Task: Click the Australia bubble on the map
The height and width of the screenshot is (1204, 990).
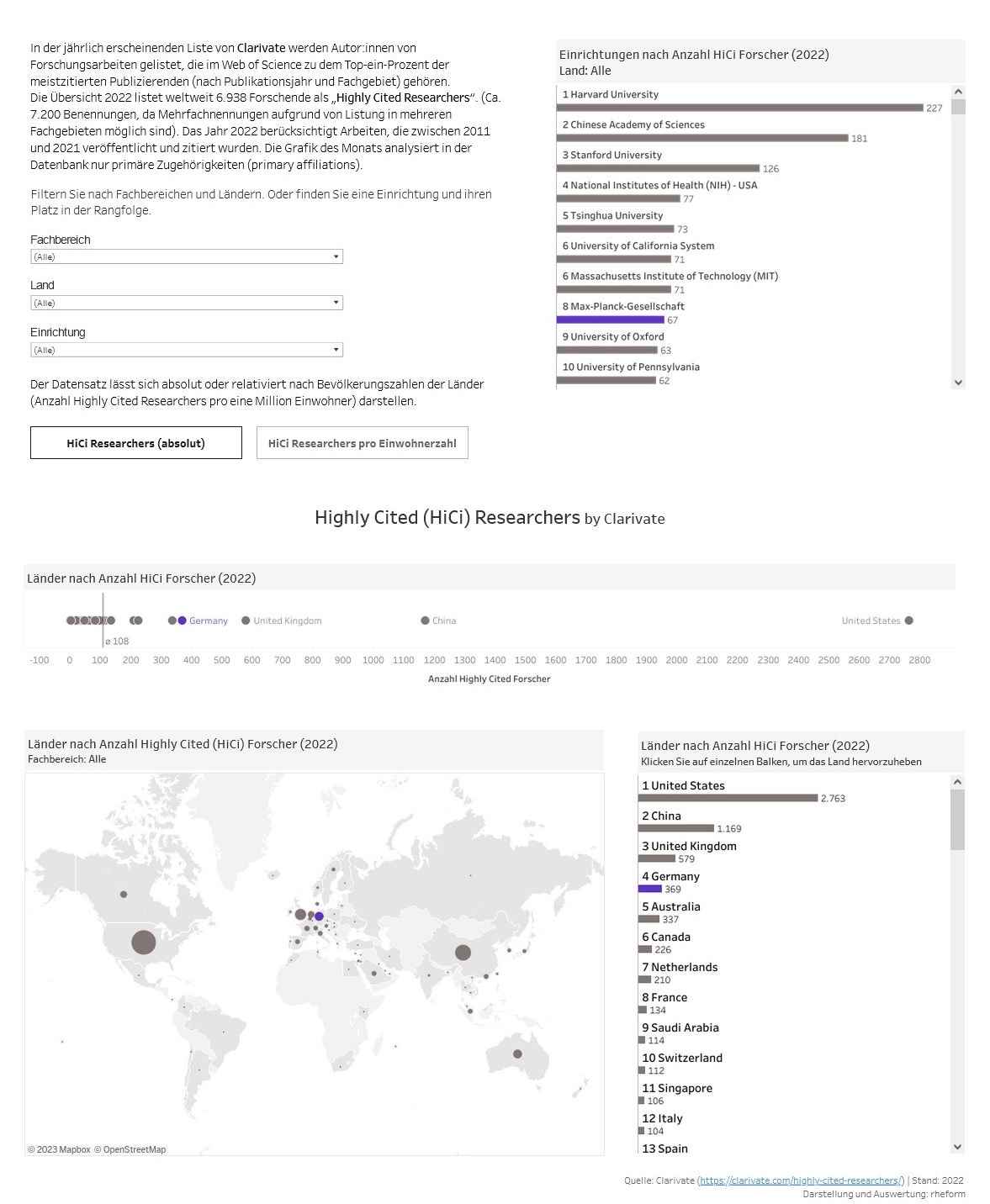Action: pyautogui.click(x=517, y=1053)
